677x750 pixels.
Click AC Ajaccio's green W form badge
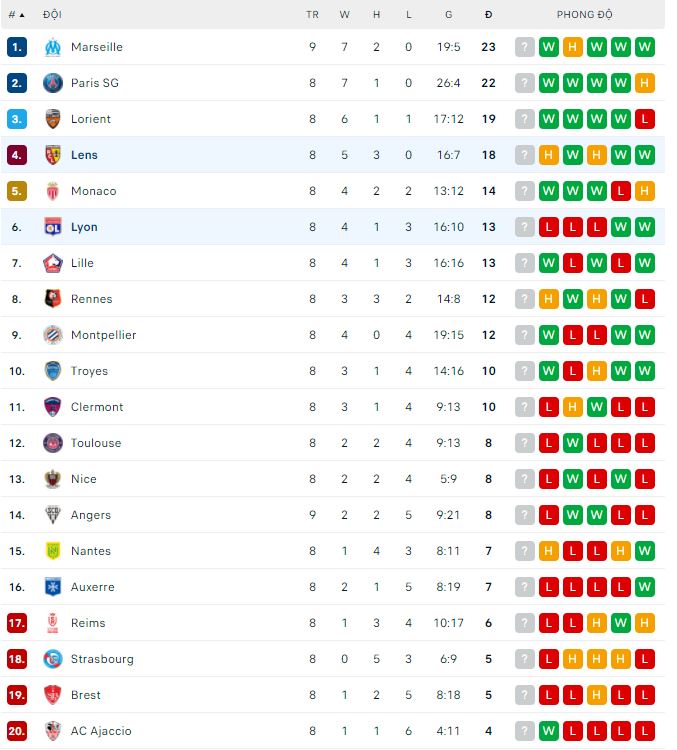(x=549, y=731)
